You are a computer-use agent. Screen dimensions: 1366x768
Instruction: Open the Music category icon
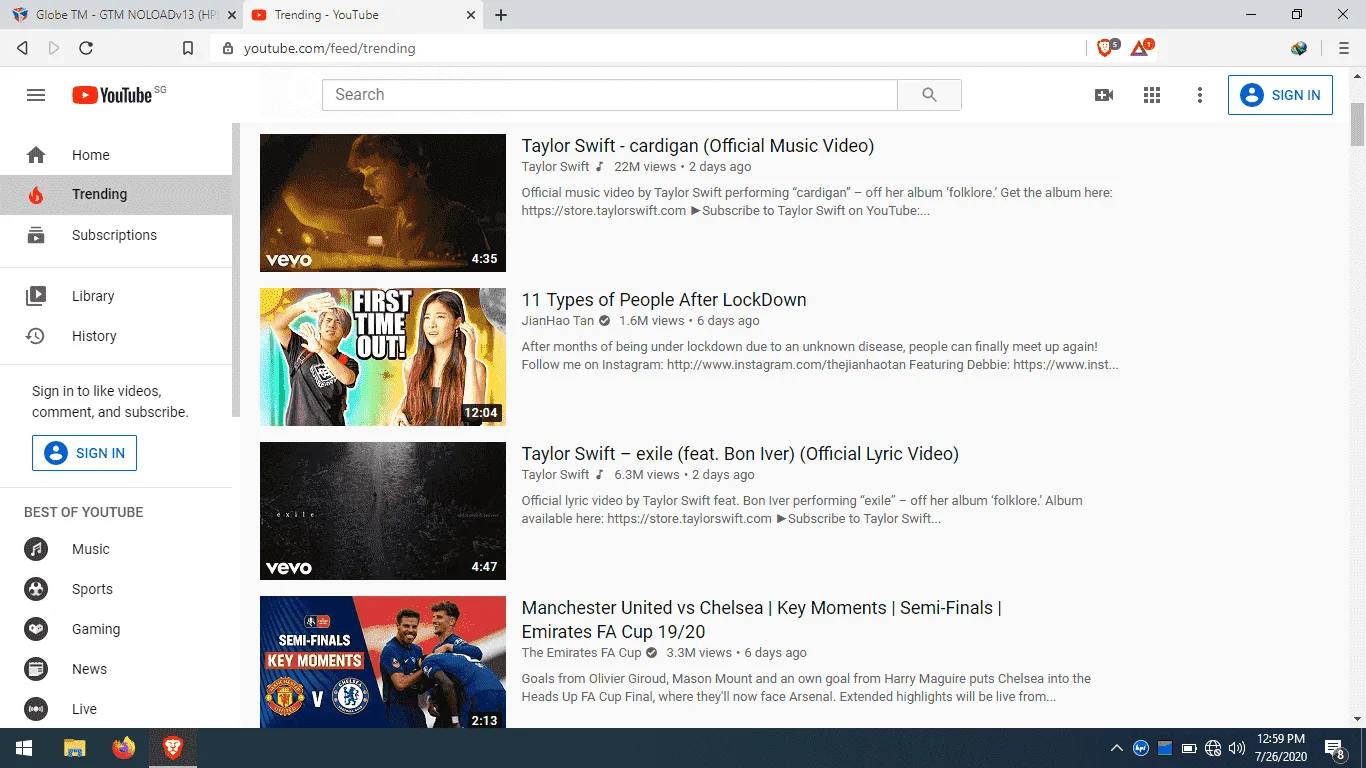tap(36, 549)
